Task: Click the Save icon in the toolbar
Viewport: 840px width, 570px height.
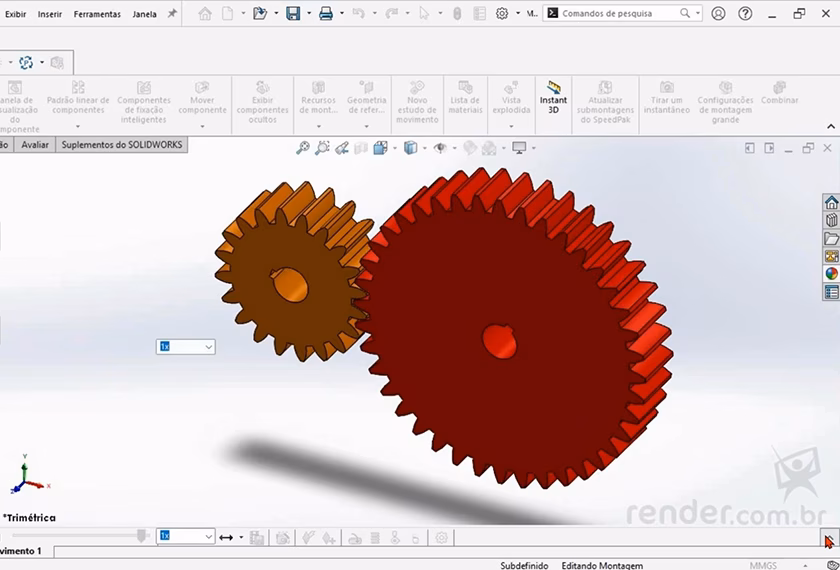Action: (x=293, y=14)
